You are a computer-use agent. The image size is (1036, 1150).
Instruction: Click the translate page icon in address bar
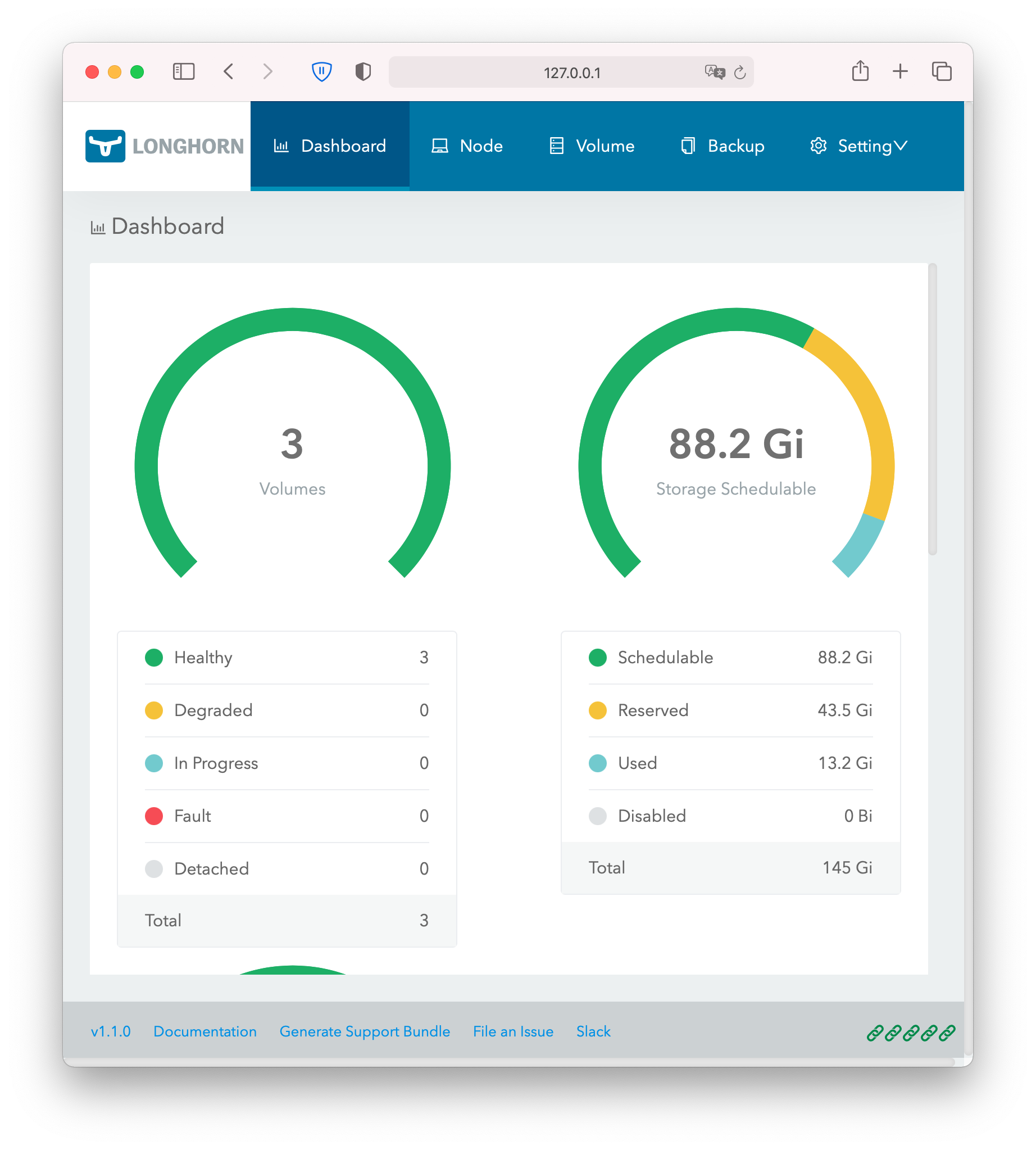(714, 72)
